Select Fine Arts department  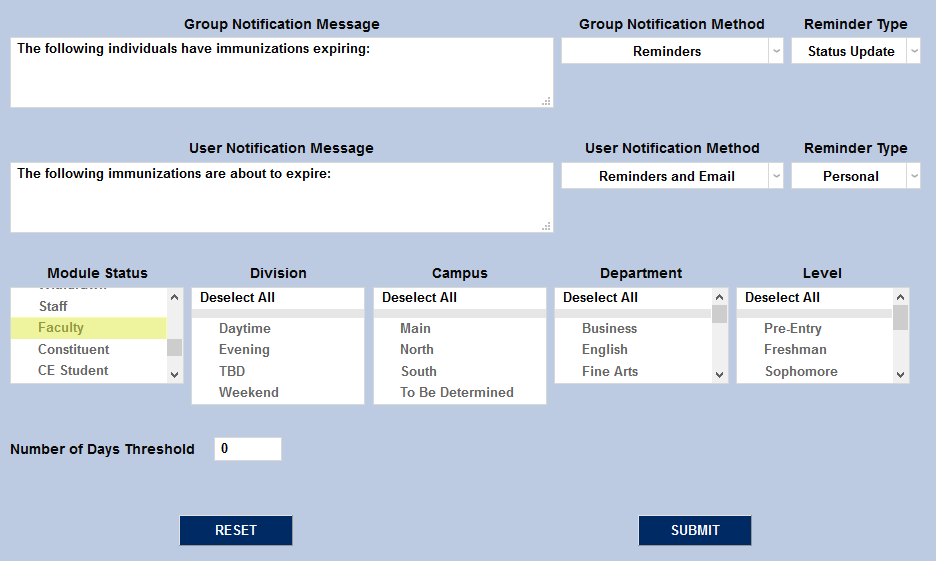click(633, 371)
